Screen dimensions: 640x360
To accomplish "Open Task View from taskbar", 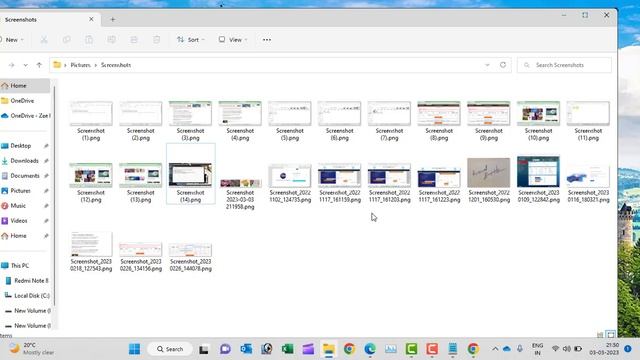I will coord(204,349).
